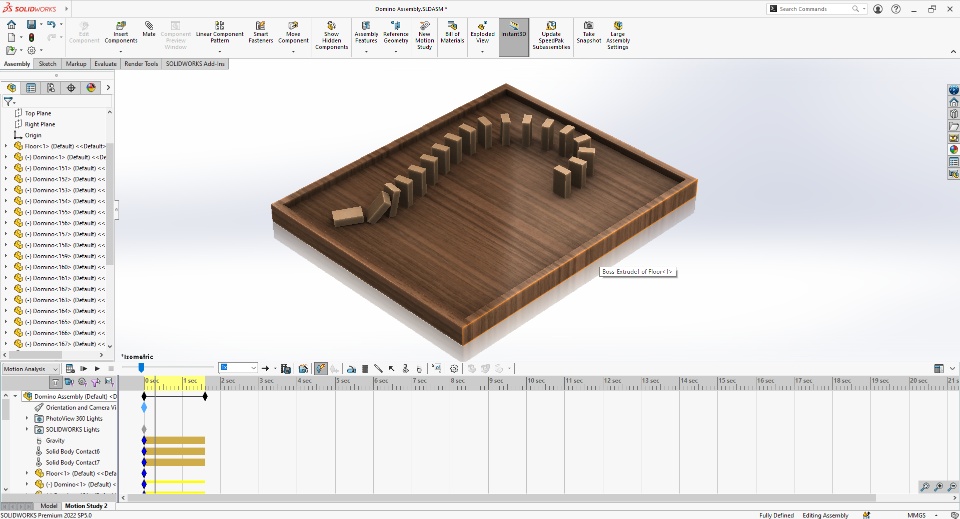Toggle the mitamSD add-in button
Screen dimensions: 960x519
coord(514,37)
